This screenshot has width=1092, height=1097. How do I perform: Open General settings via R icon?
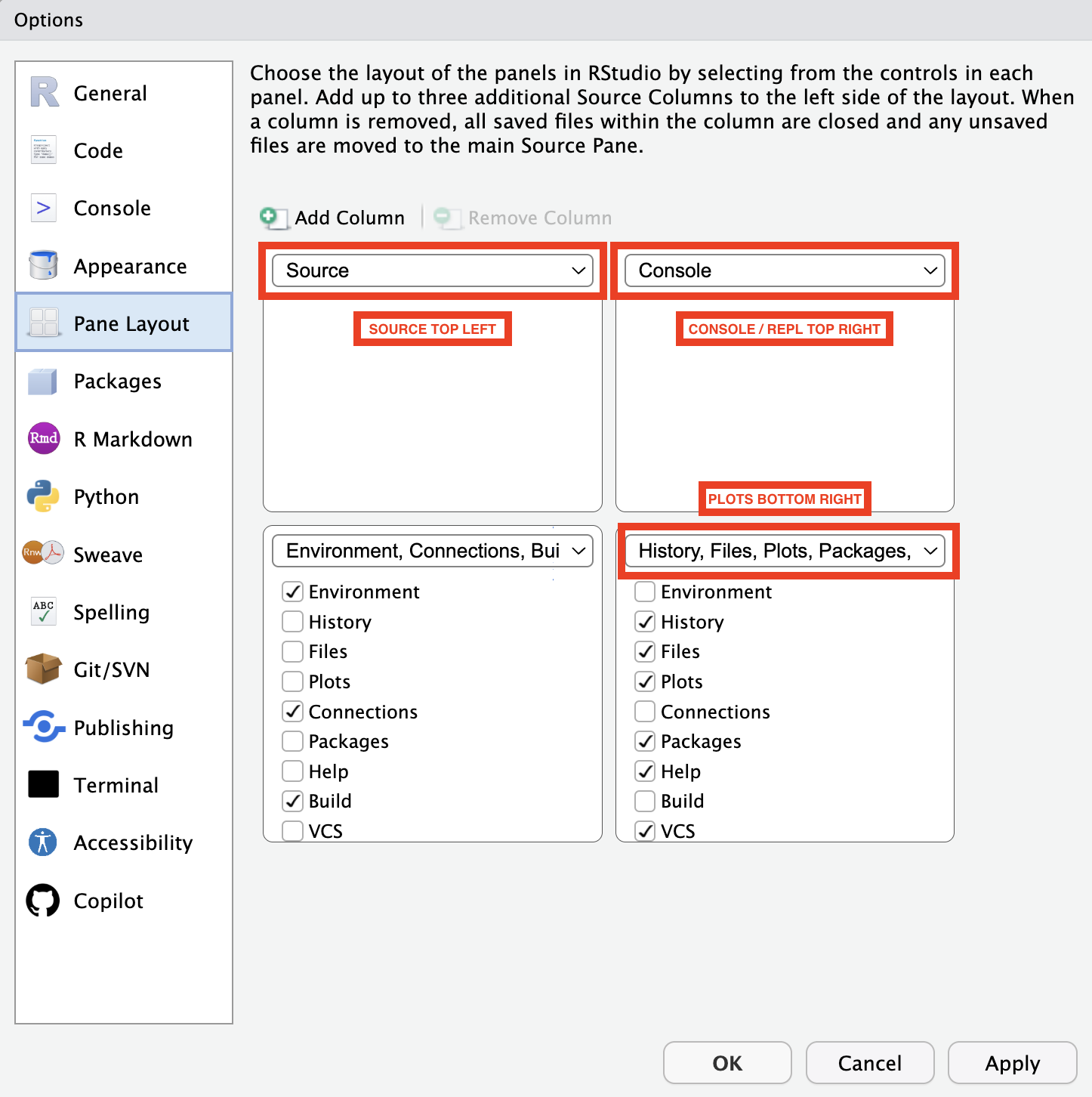[x=44, y=93]
